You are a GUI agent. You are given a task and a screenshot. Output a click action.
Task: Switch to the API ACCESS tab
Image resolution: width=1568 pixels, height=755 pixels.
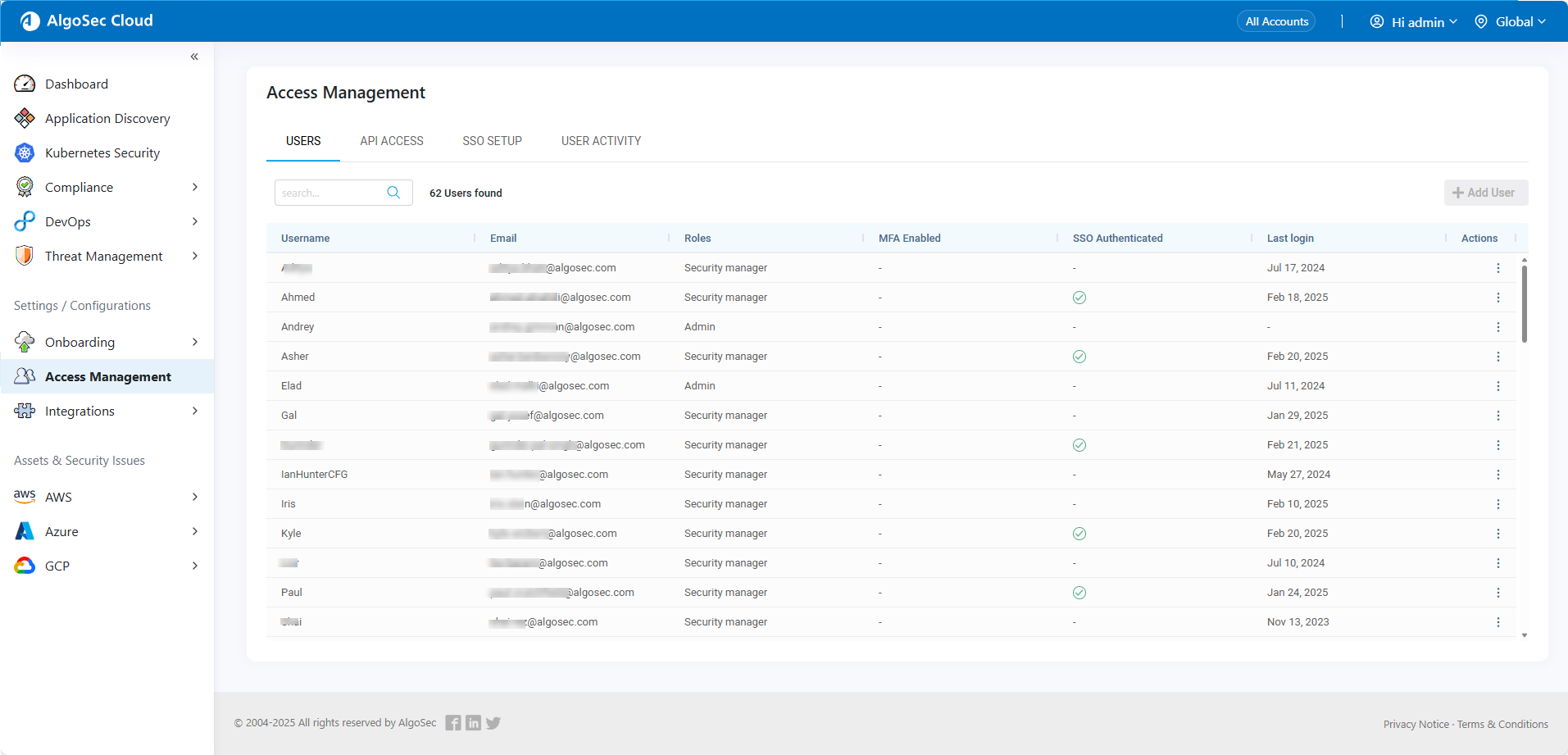coord(392,141)
